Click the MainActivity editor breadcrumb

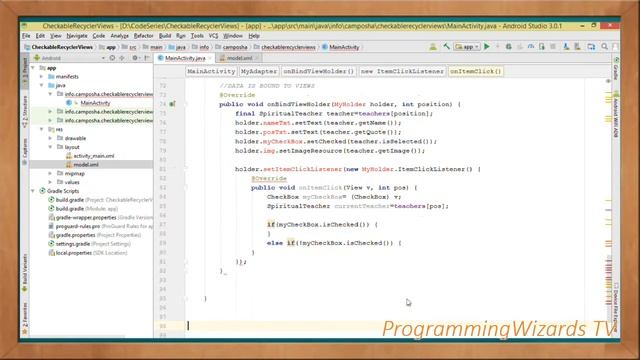[x=211, y=71]
